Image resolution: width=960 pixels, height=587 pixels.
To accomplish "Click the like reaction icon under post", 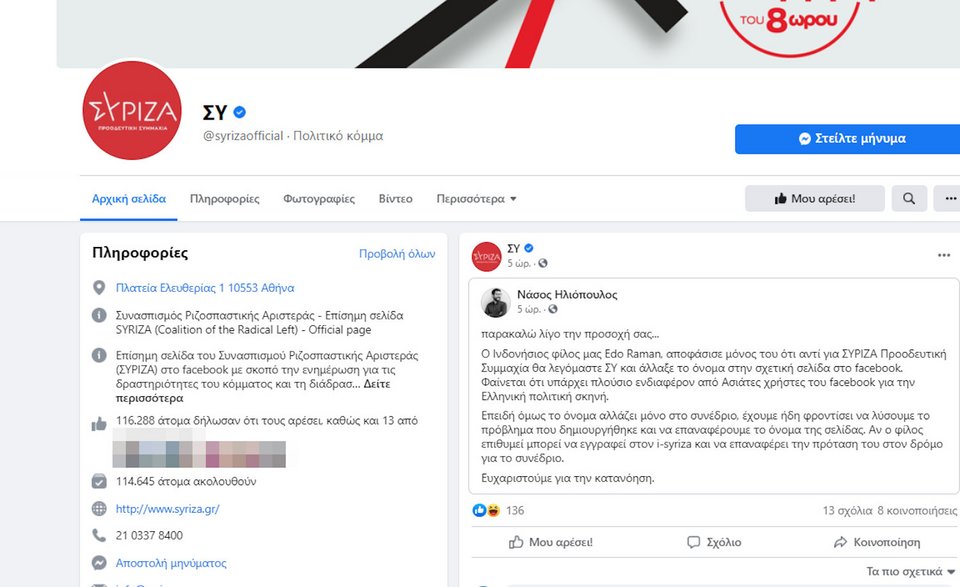I will (x=479, y=510).
